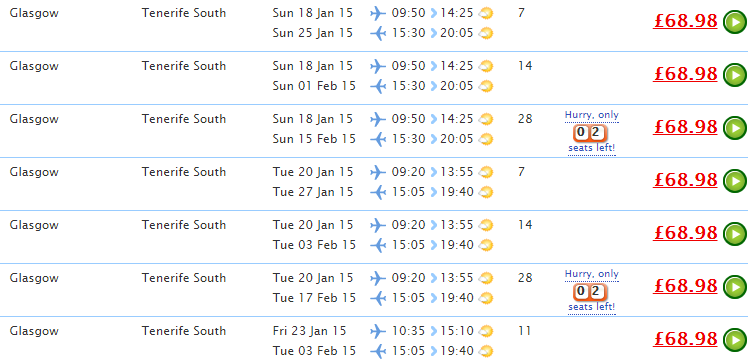Click outbound plane icon for Fri 23 Jan flight
Viewport: 751px width, 364px height.
pos(378,331)
